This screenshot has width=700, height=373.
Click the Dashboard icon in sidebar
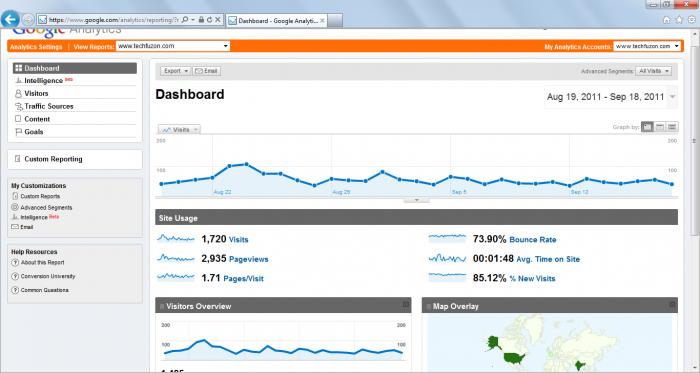click(18, 68)
